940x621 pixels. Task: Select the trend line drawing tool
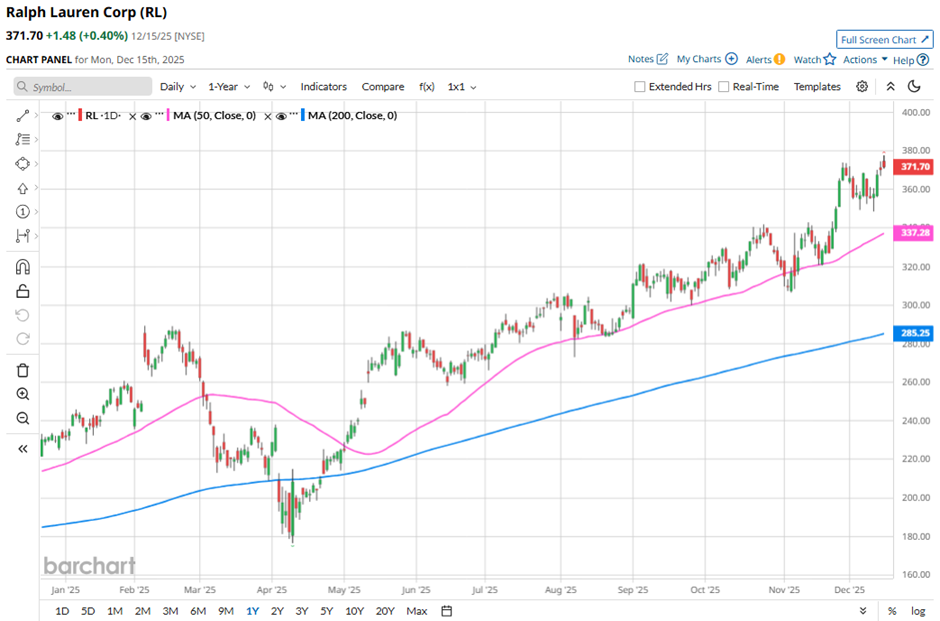point(23,116)
